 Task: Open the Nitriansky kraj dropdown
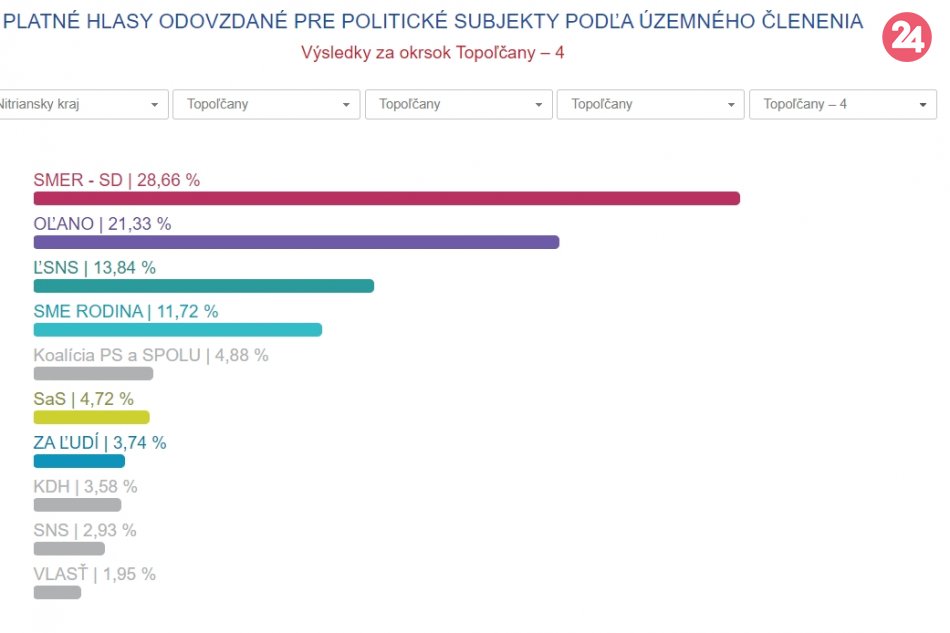pos(80,104)
